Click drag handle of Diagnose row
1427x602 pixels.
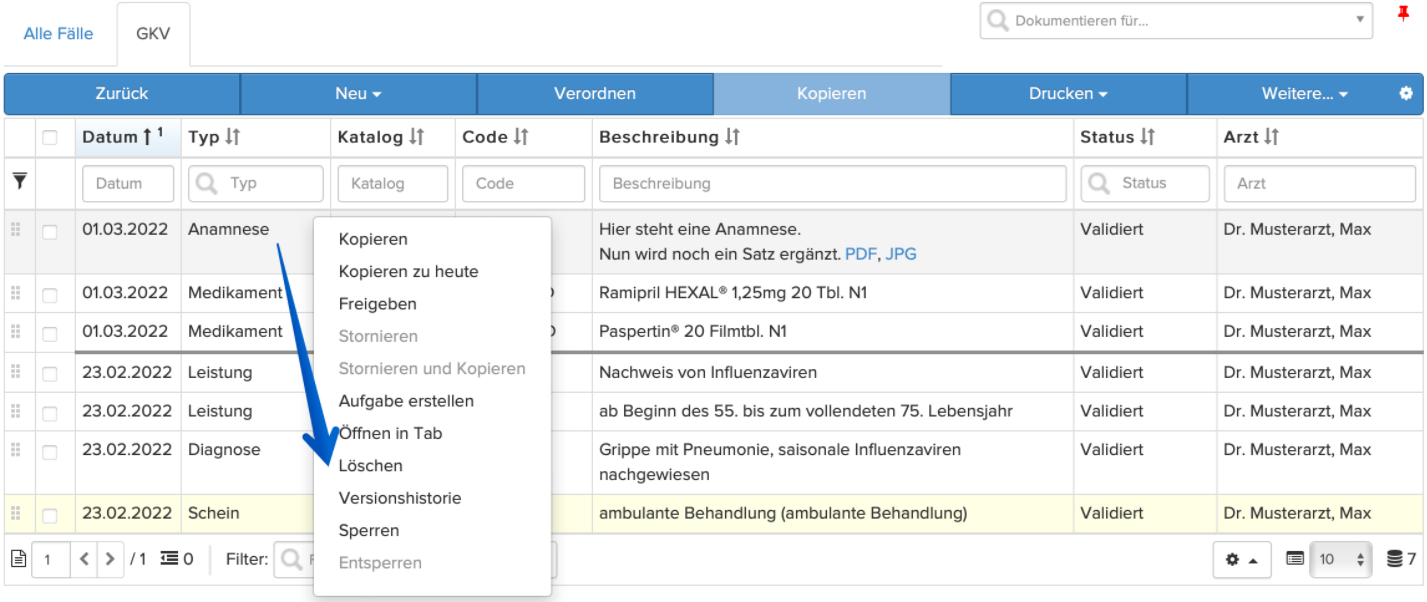(15, 450)
